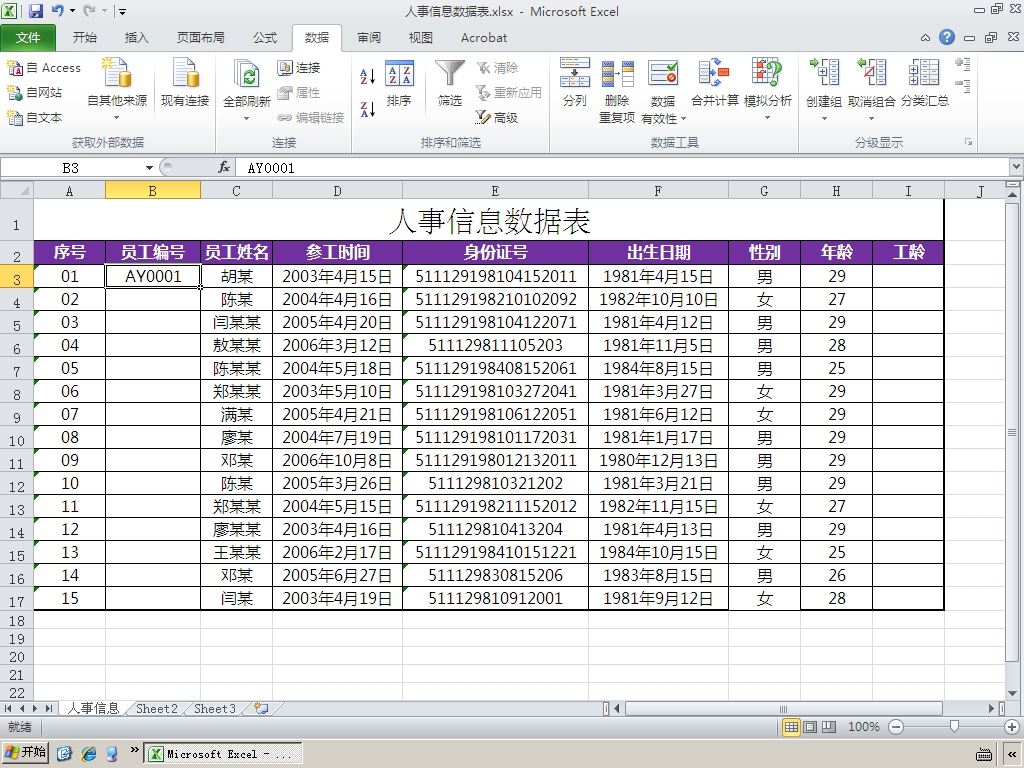Click Data Validation (数据有效性) icon
Image resolution: width=1024 pixels, height=768 pixels.
(663, 73)
